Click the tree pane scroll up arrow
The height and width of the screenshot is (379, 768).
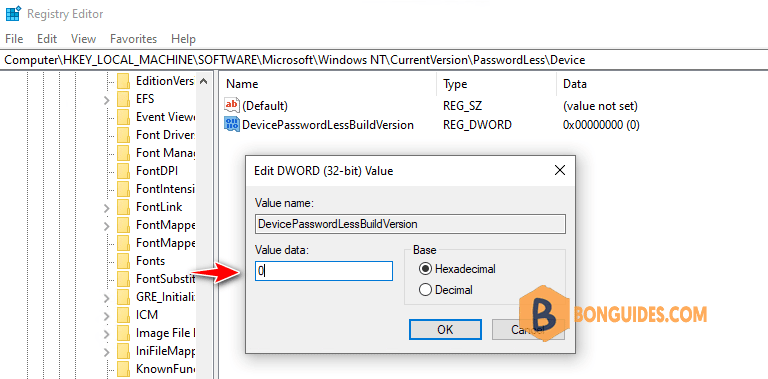(x=204, y=81)
